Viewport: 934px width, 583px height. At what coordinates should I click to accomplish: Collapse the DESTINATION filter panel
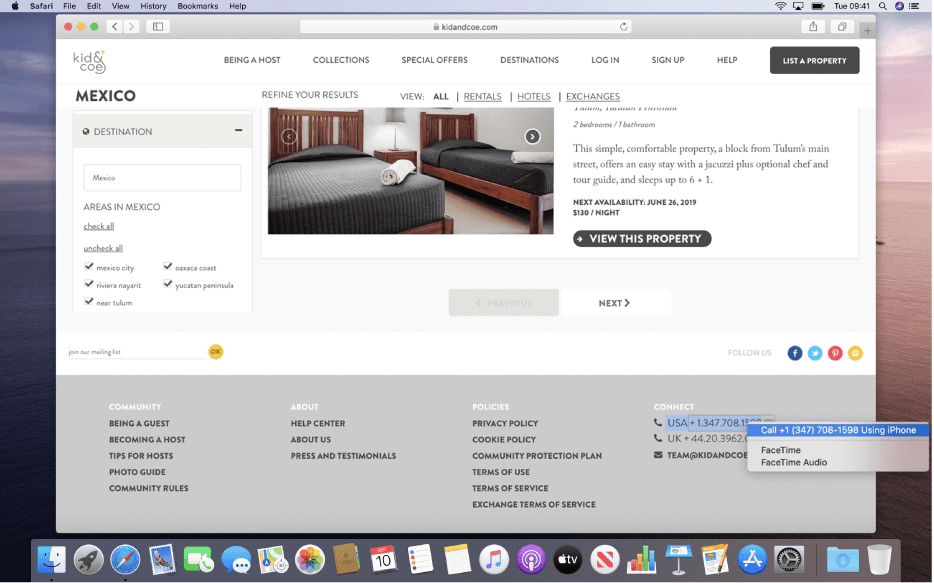[x=238, y=130]
